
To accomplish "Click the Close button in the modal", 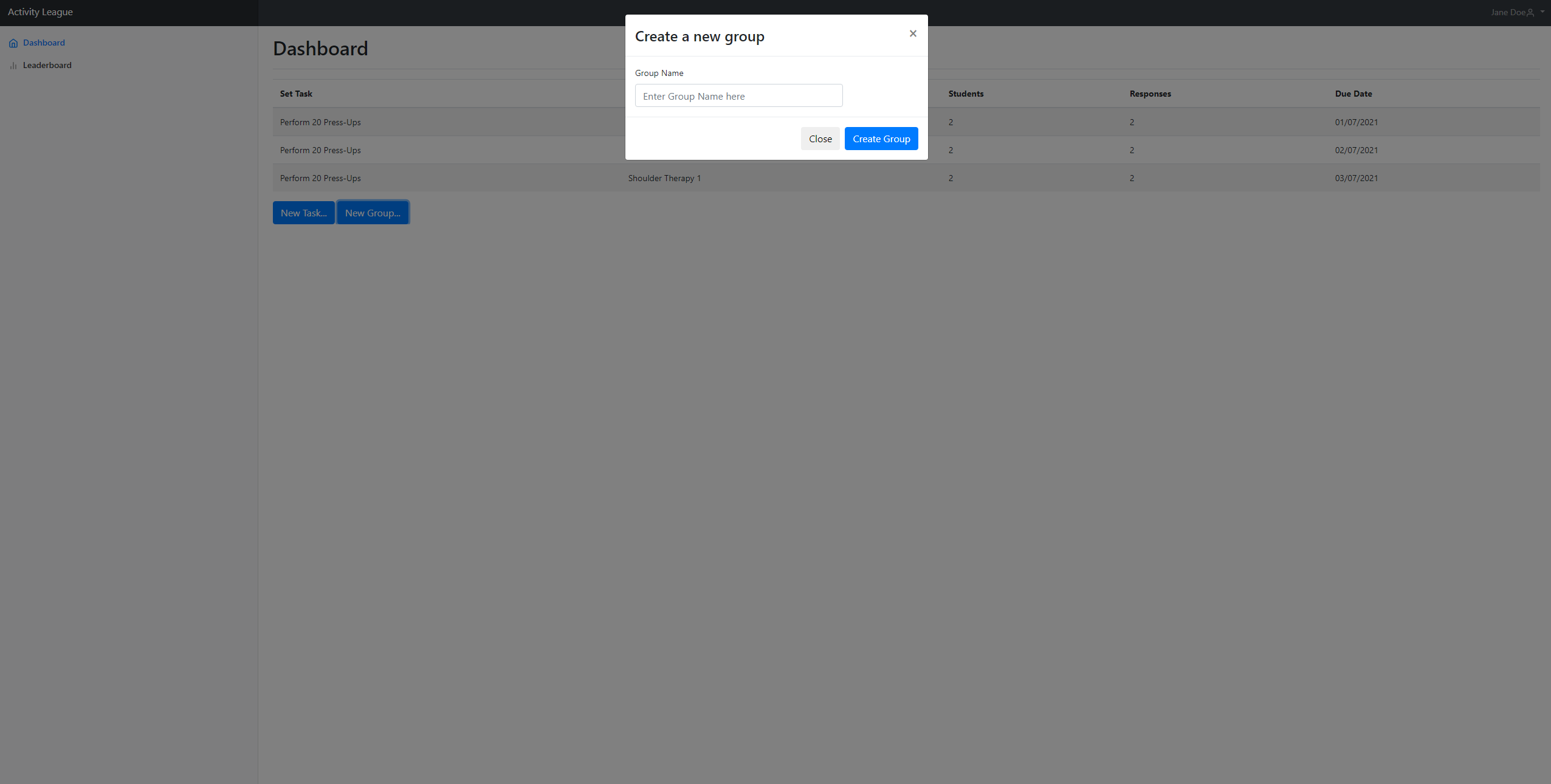I will 820,139.
